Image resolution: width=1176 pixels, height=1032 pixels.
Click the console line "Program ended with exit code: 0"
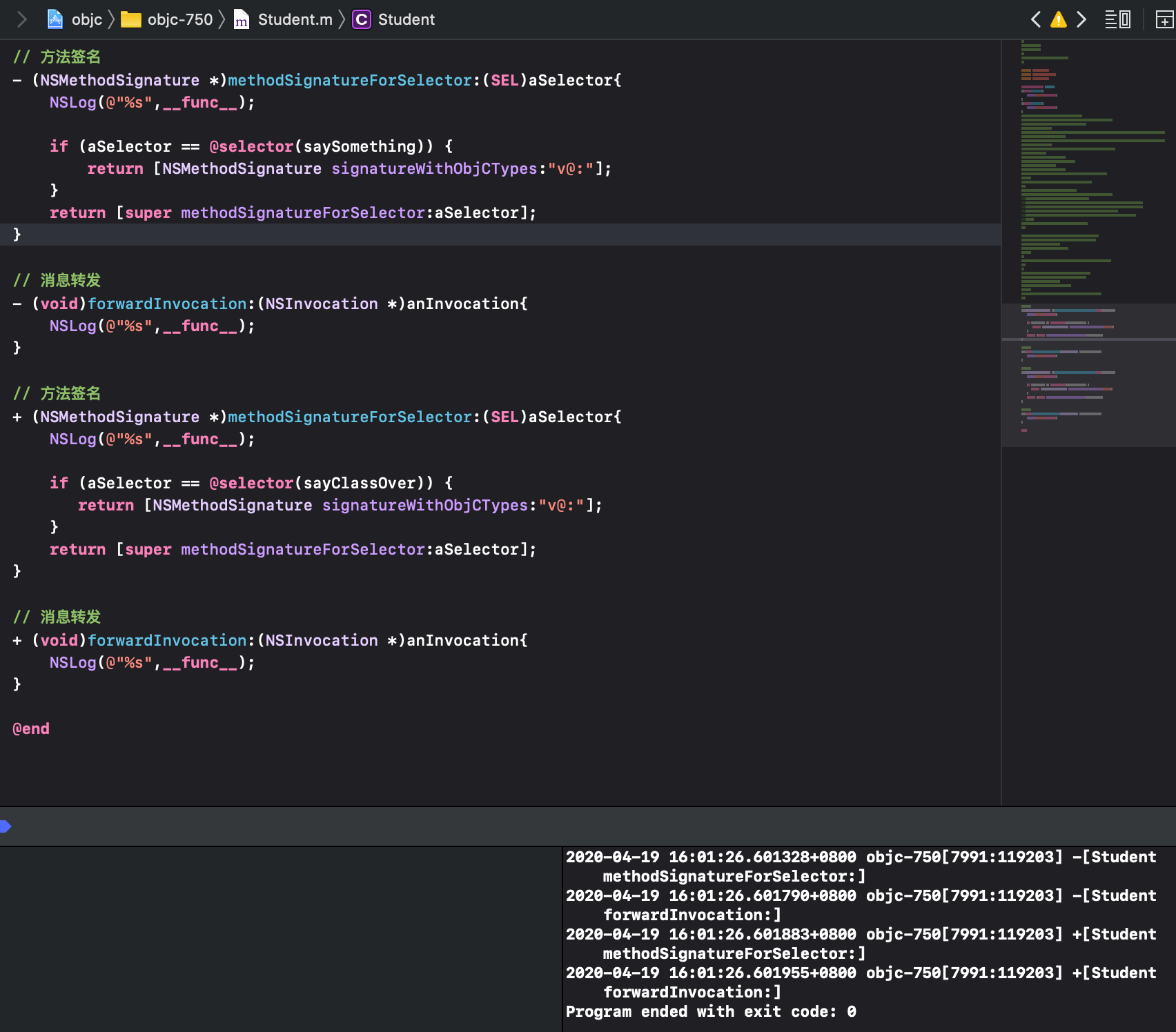711,1011
